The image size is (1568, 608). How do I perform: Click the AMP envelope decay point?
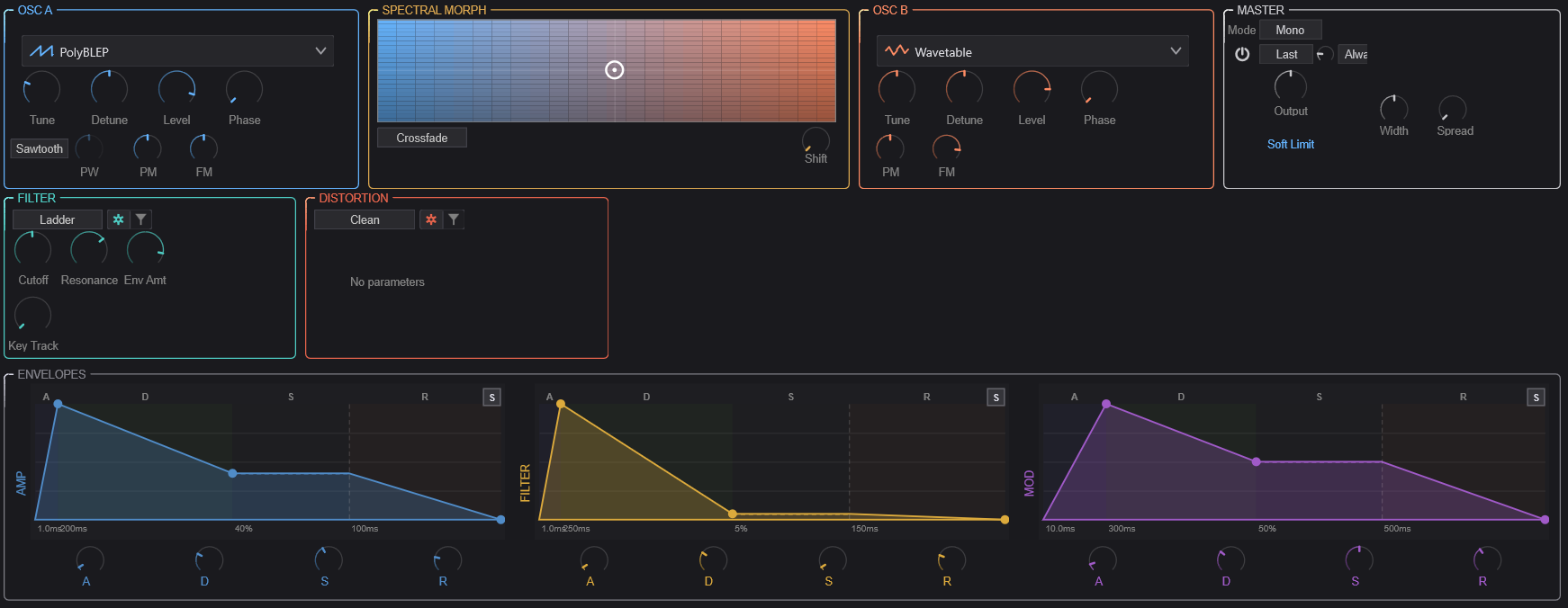coord(232,473)
